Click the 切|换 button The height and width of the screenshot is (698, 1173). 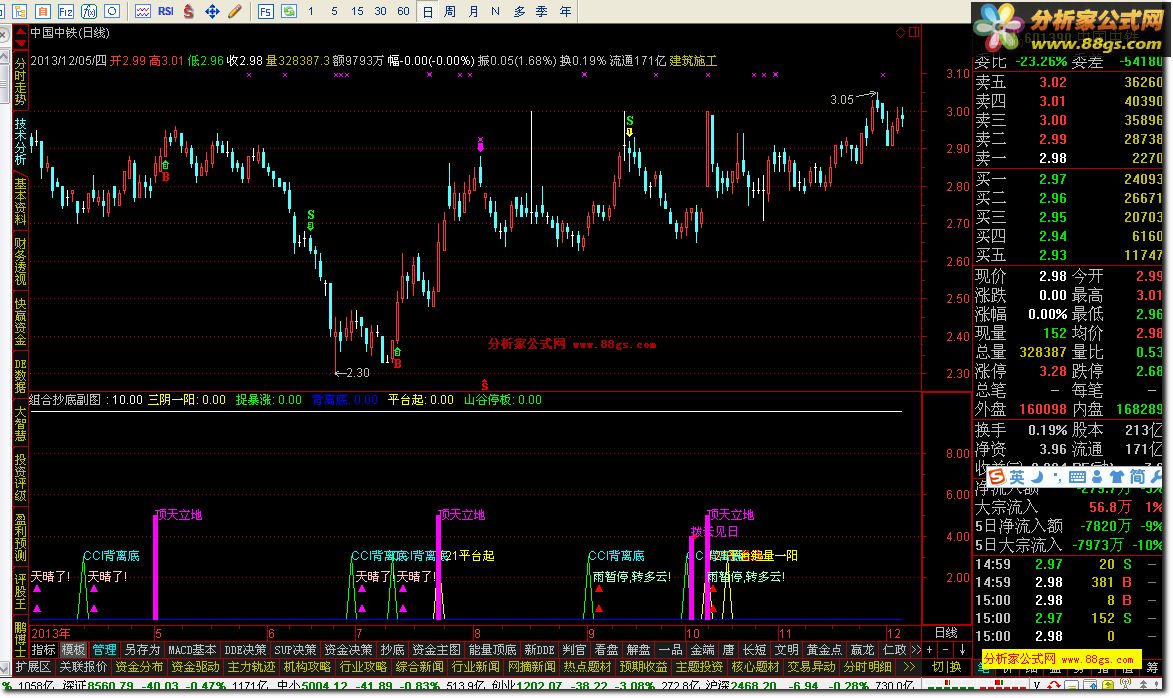(946, 666)
